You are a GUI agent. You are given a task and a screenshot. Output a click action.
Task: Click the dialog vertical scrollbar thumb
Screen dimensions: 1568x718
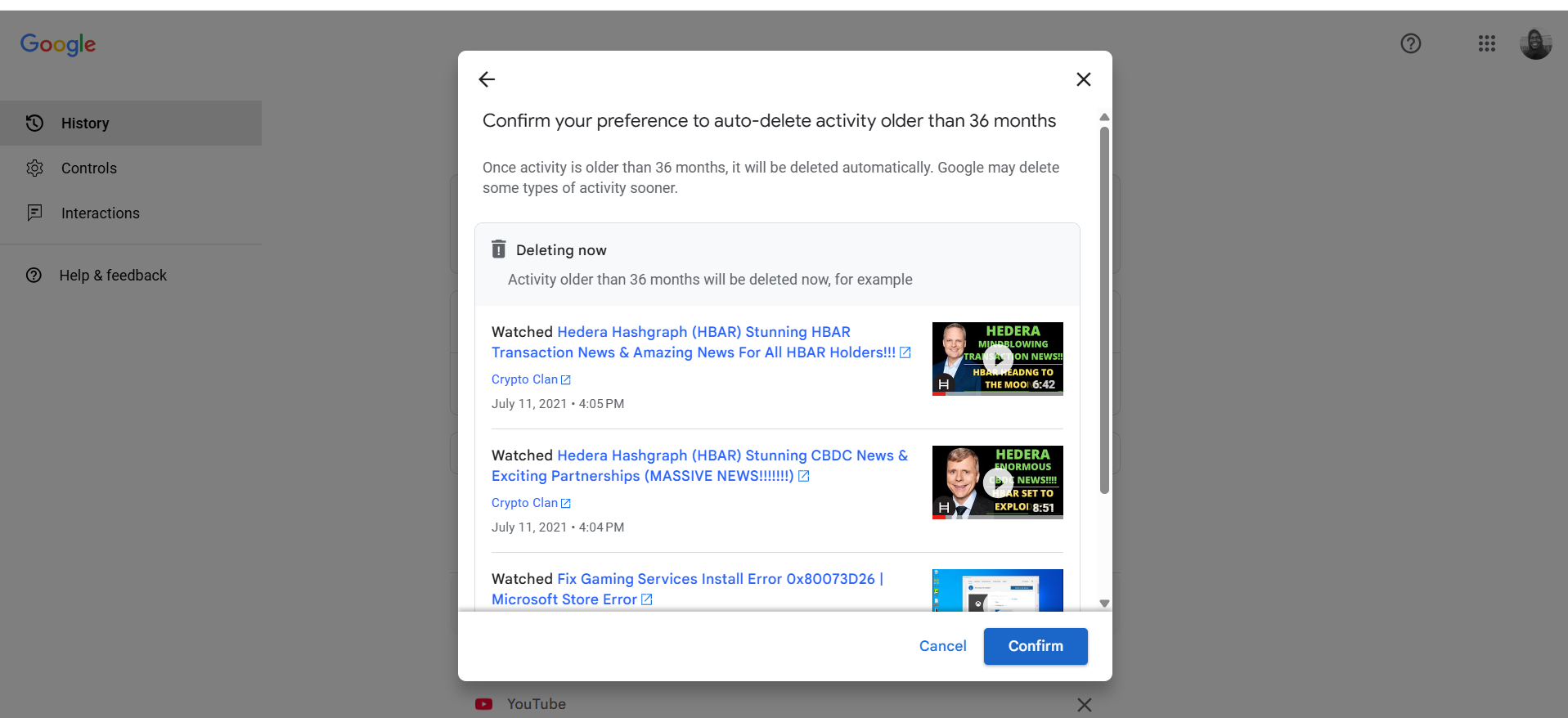(1104, 310)
